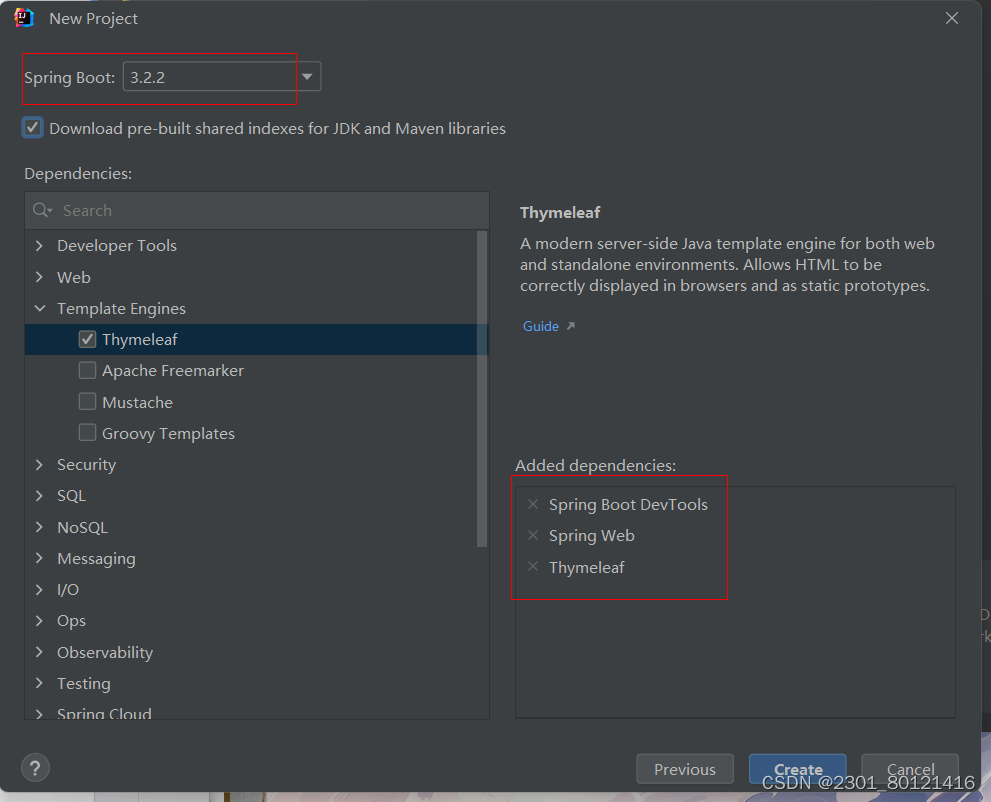Image resolution: width=991 pixels, height=802 pixels.
Task: Expand the Security category
Action: click(39, 465)
